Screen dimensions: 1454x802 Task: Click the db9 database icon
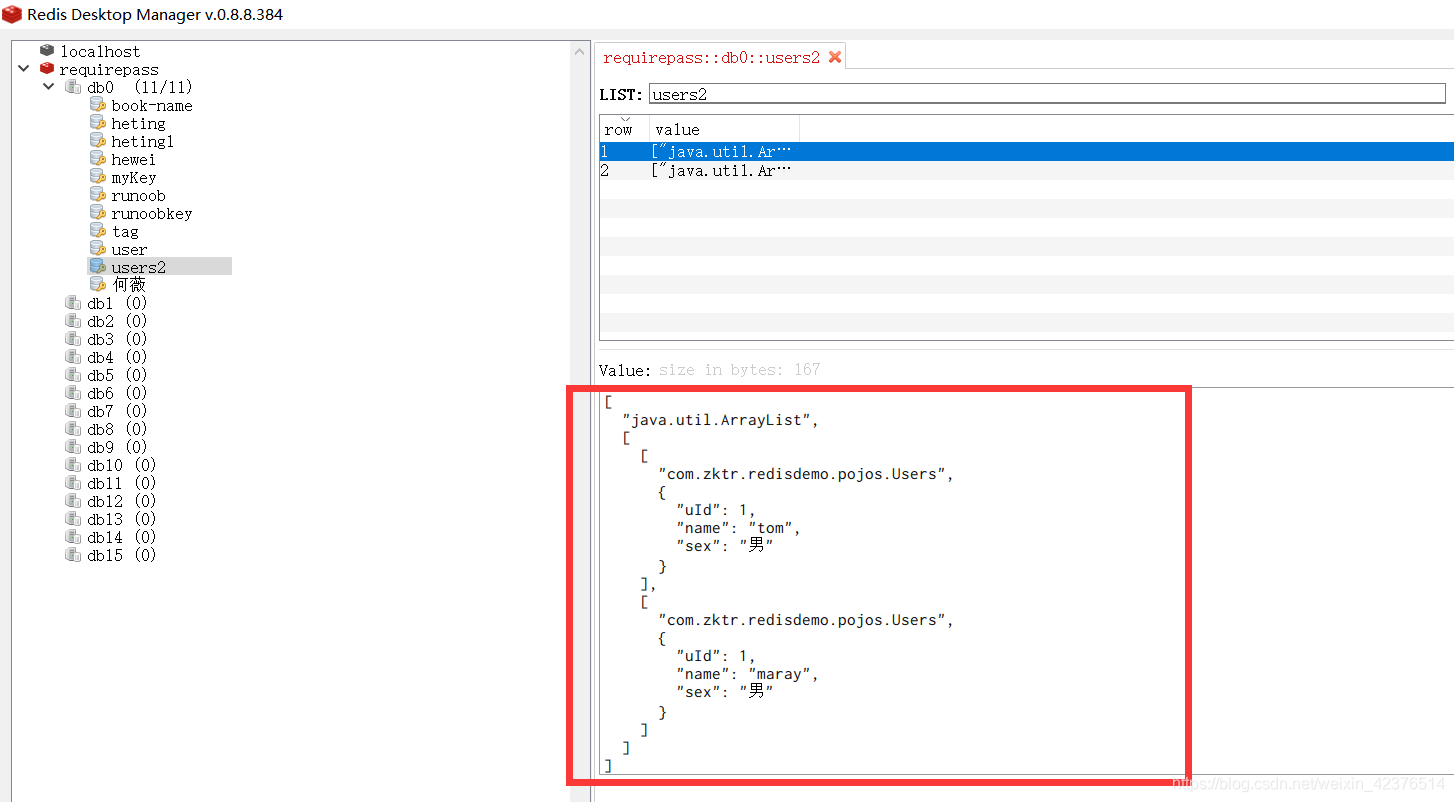coord(72,447)
